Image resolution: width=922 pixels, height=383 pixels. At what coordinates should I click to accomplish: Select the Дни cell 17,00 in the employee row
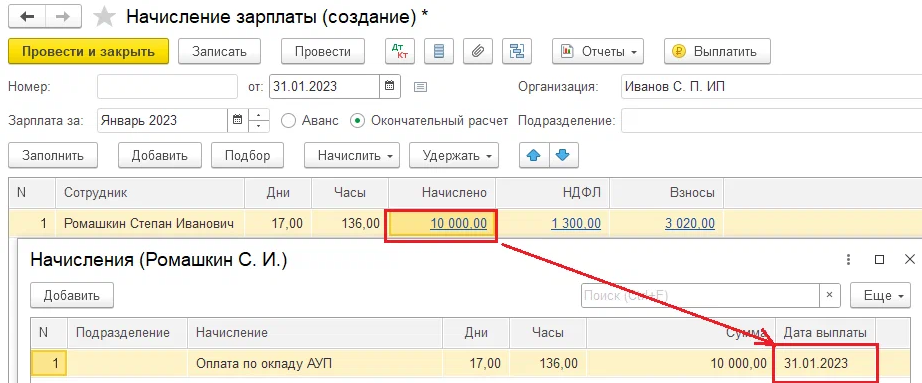[278, 224]
